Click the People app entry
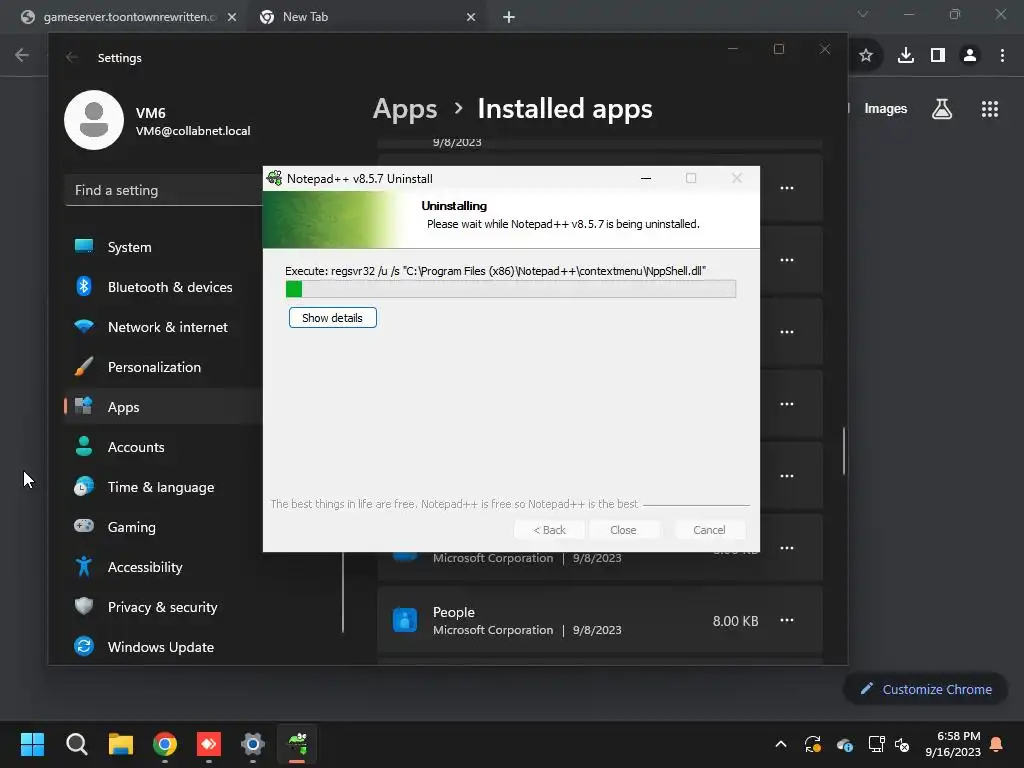The height and width of the screenshot is (768, 1024). 600,620
